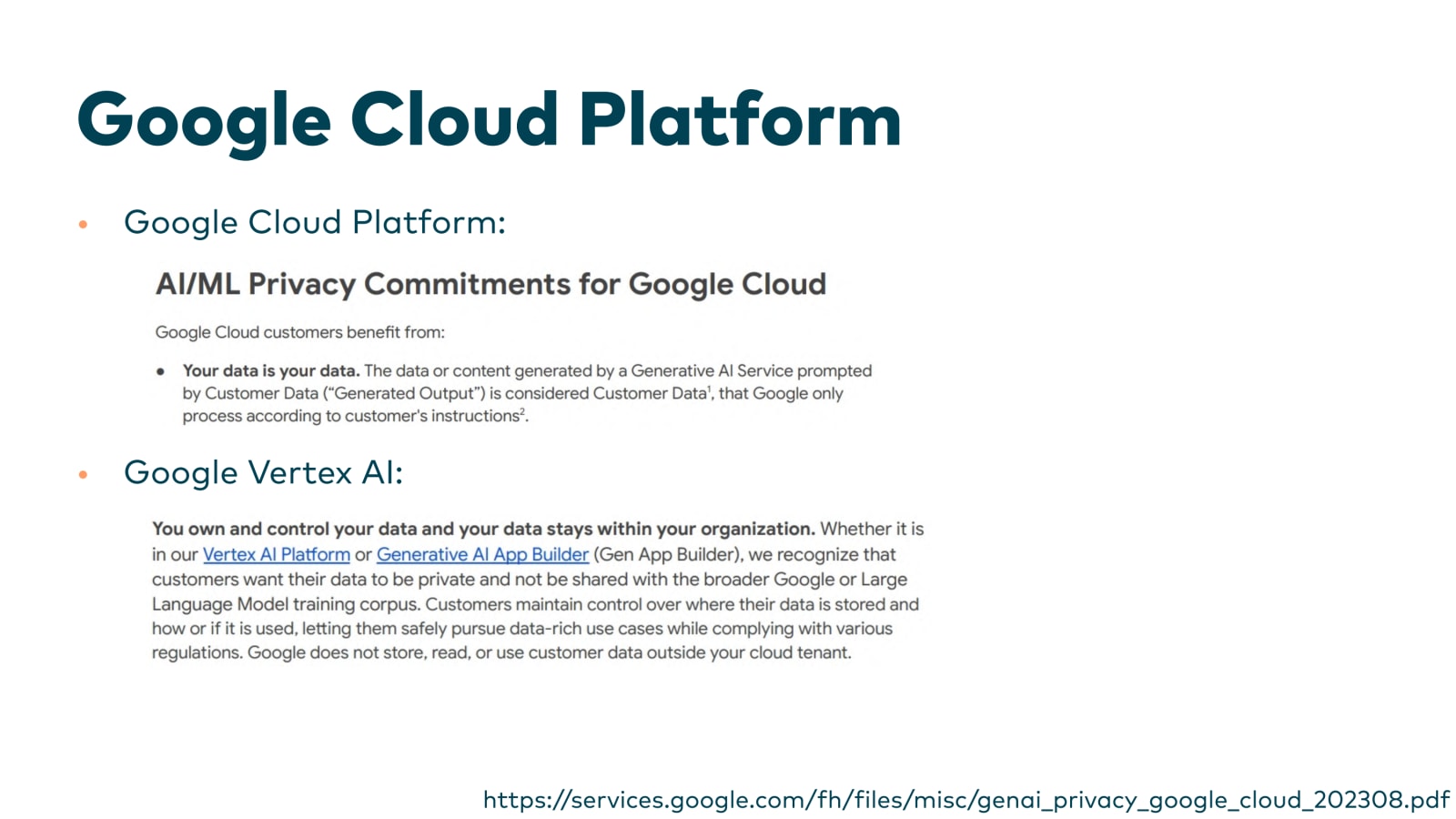Click the 'Google Vertex AI:' bullet text
Viewport: 1456px width, 819px height.
pyautogui.click(x=263, y=473)
